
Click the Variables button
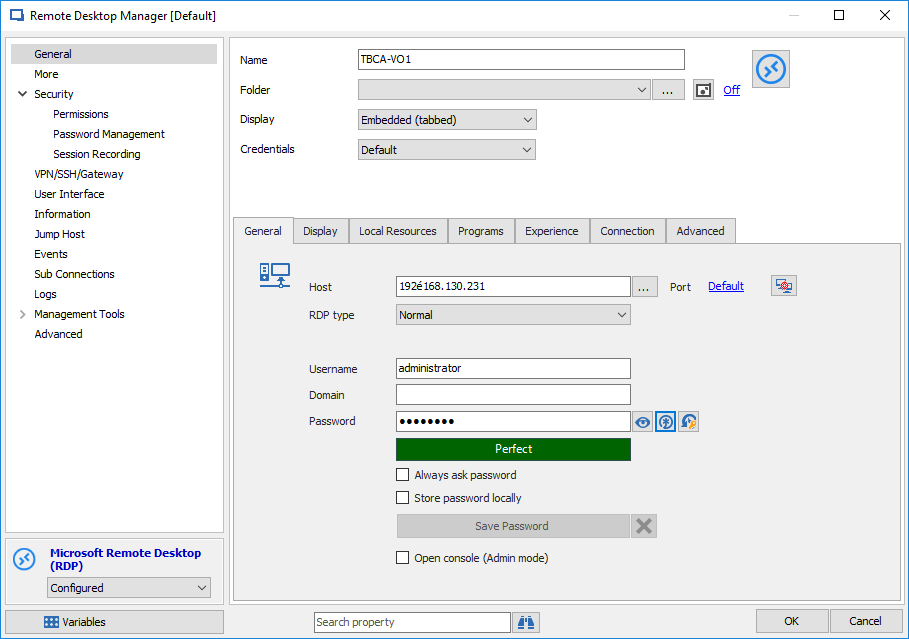point(114,622)
